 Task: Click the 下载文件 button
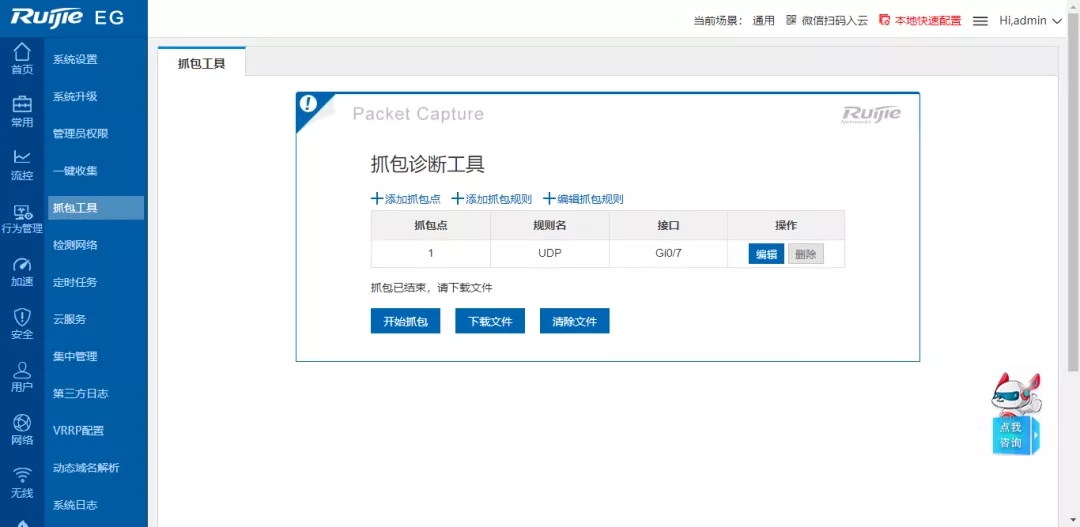click(490, 321)
